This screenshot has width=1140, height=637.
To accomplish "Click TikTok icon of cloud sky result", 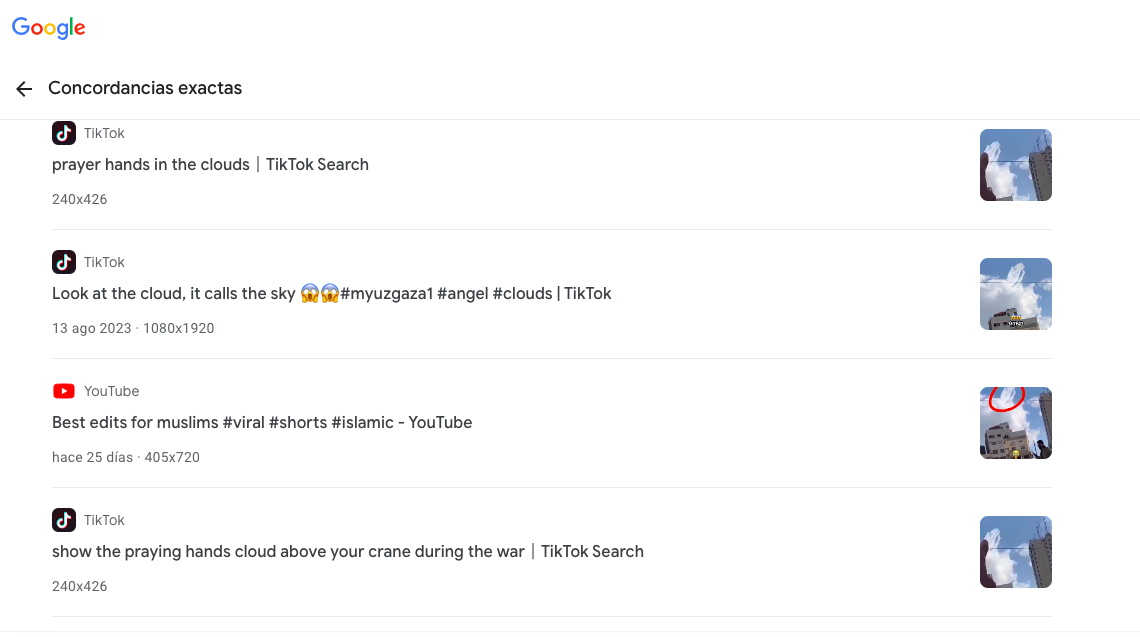I will tap(64, 262).
